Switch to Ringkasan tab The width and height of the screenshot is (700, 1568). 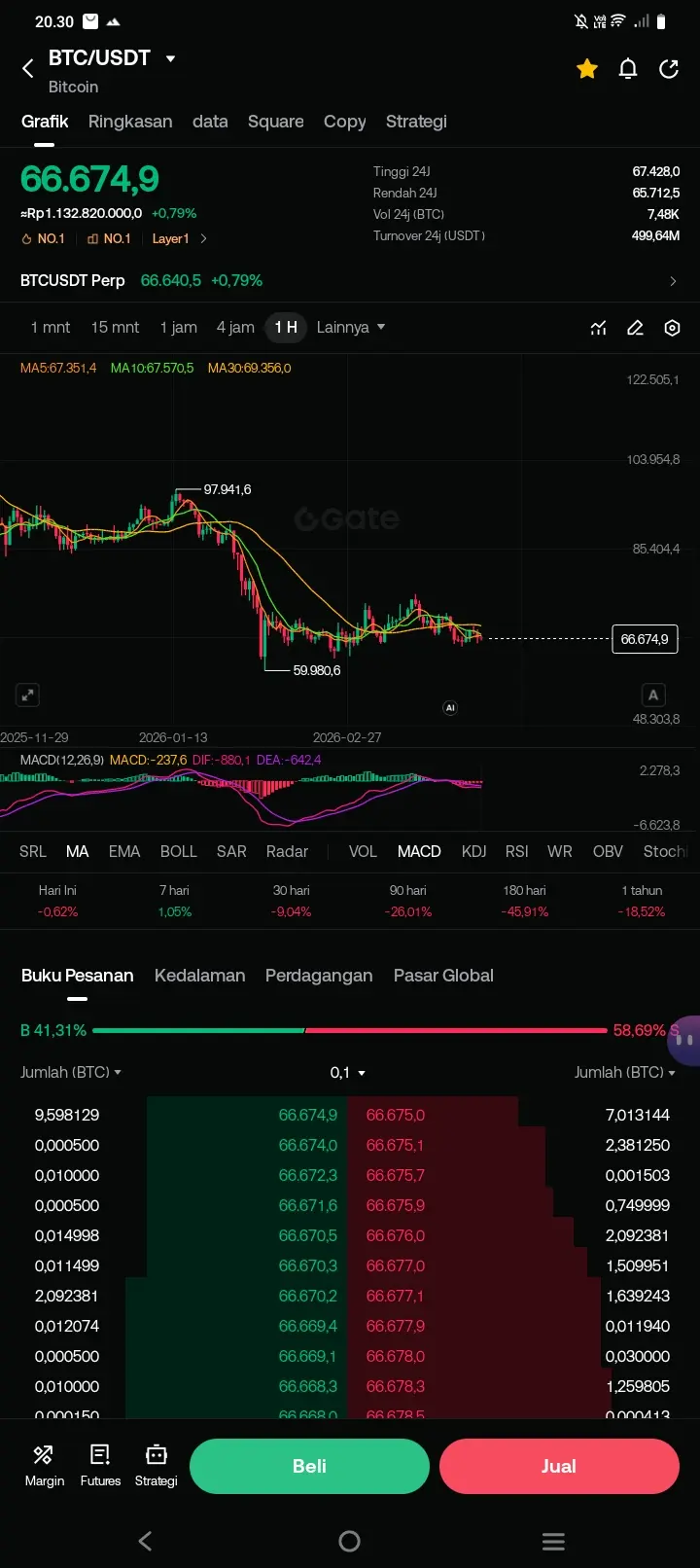(130, 122)
